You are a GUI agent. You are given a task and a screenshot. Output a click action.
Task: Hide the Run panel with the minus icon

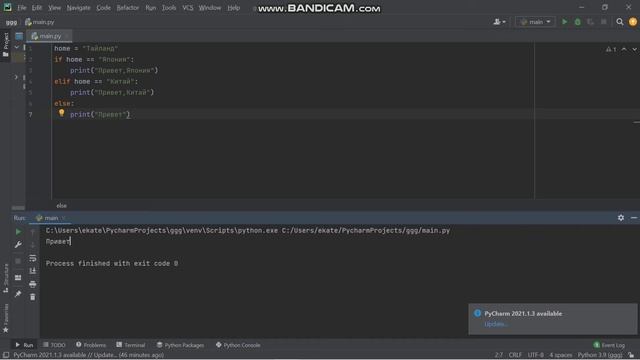(633, 218)
